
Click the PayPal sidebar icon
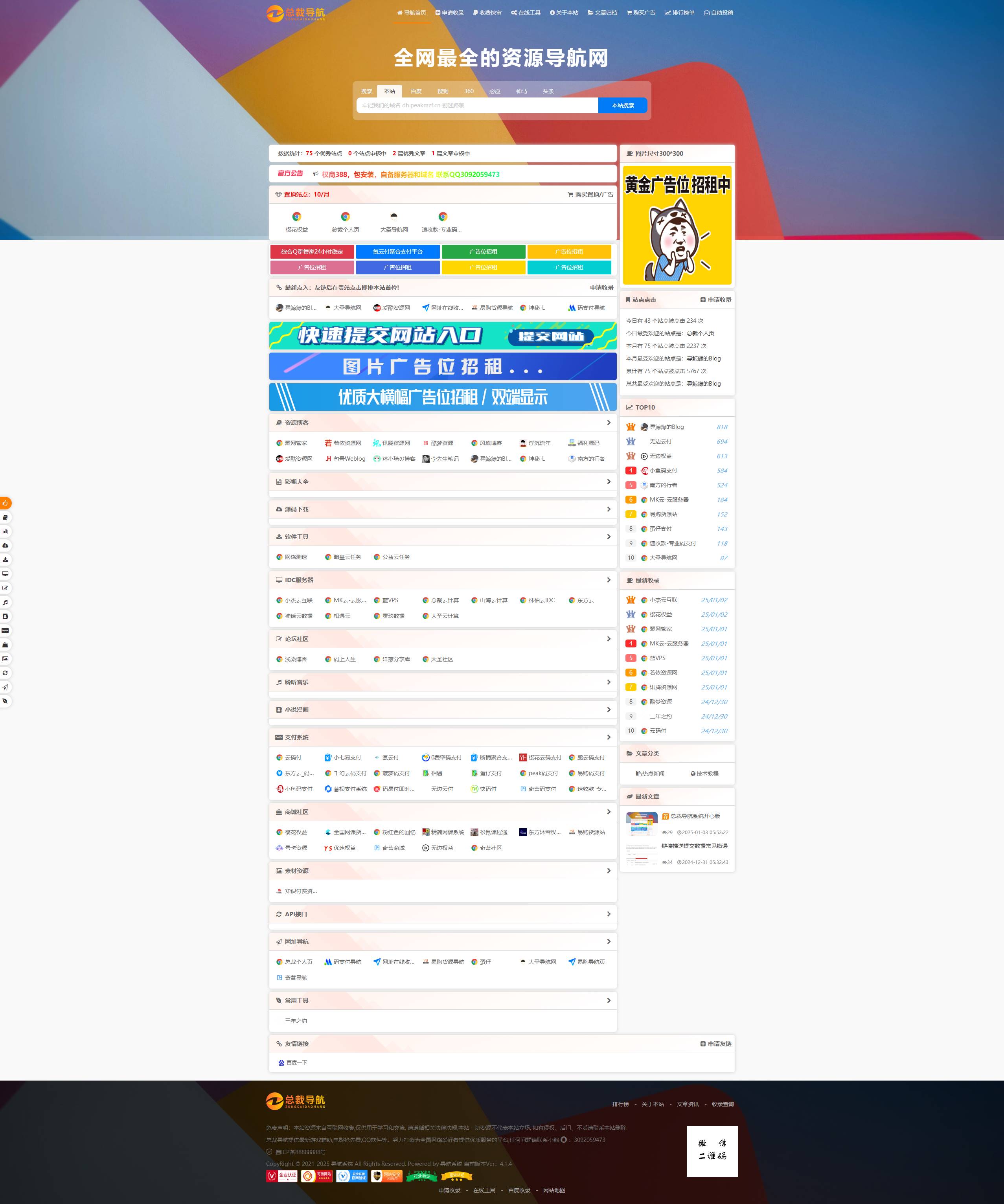(x=5, y=630)
